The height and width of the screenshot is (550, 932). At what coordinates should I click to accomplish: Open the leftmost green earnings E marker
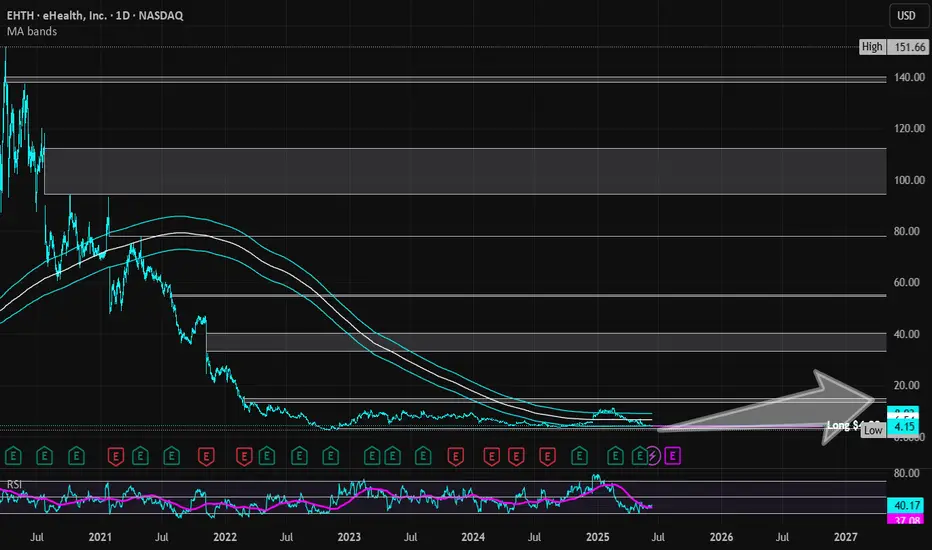13,456
